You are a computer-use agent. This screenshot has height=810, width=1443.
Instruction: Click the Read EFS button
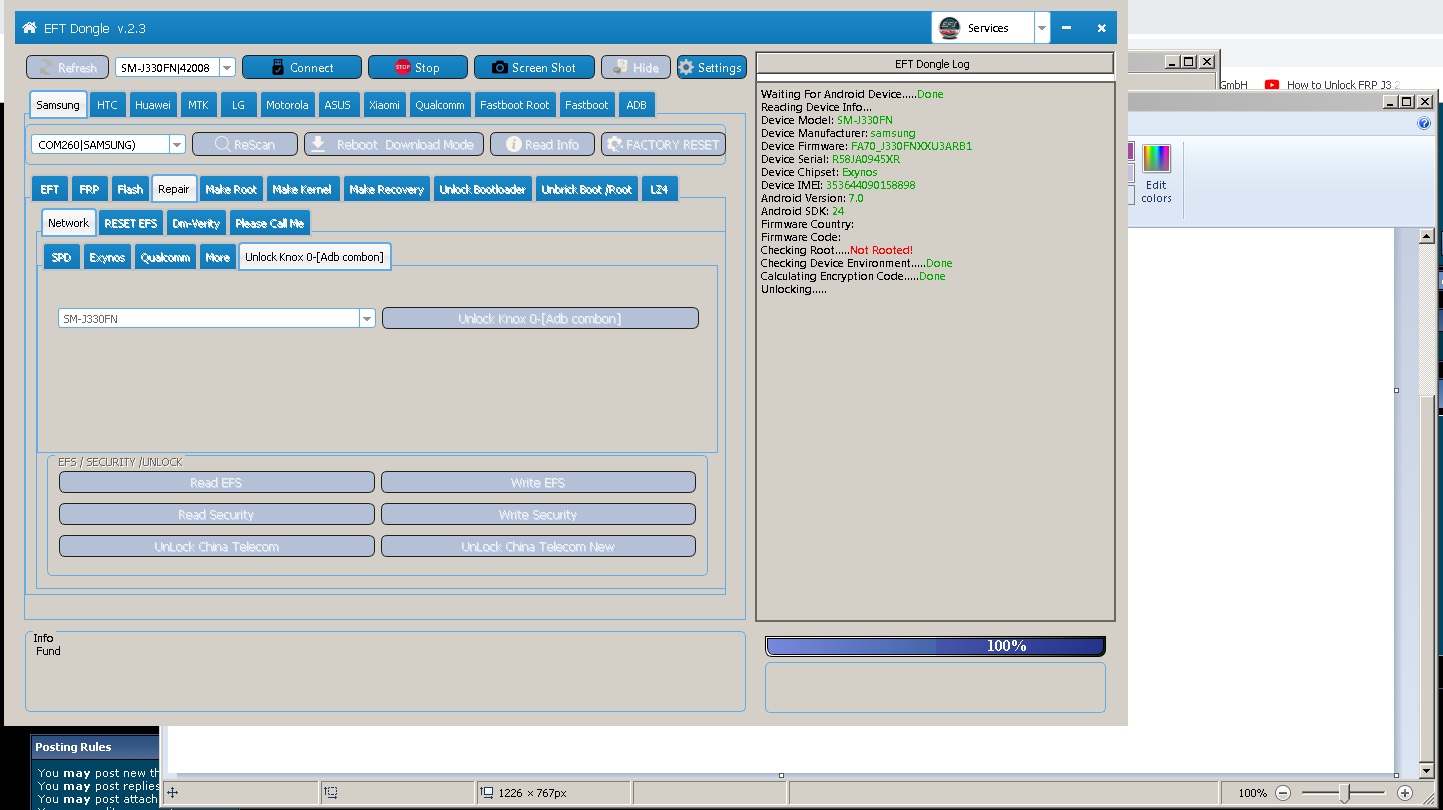(216, 483)
